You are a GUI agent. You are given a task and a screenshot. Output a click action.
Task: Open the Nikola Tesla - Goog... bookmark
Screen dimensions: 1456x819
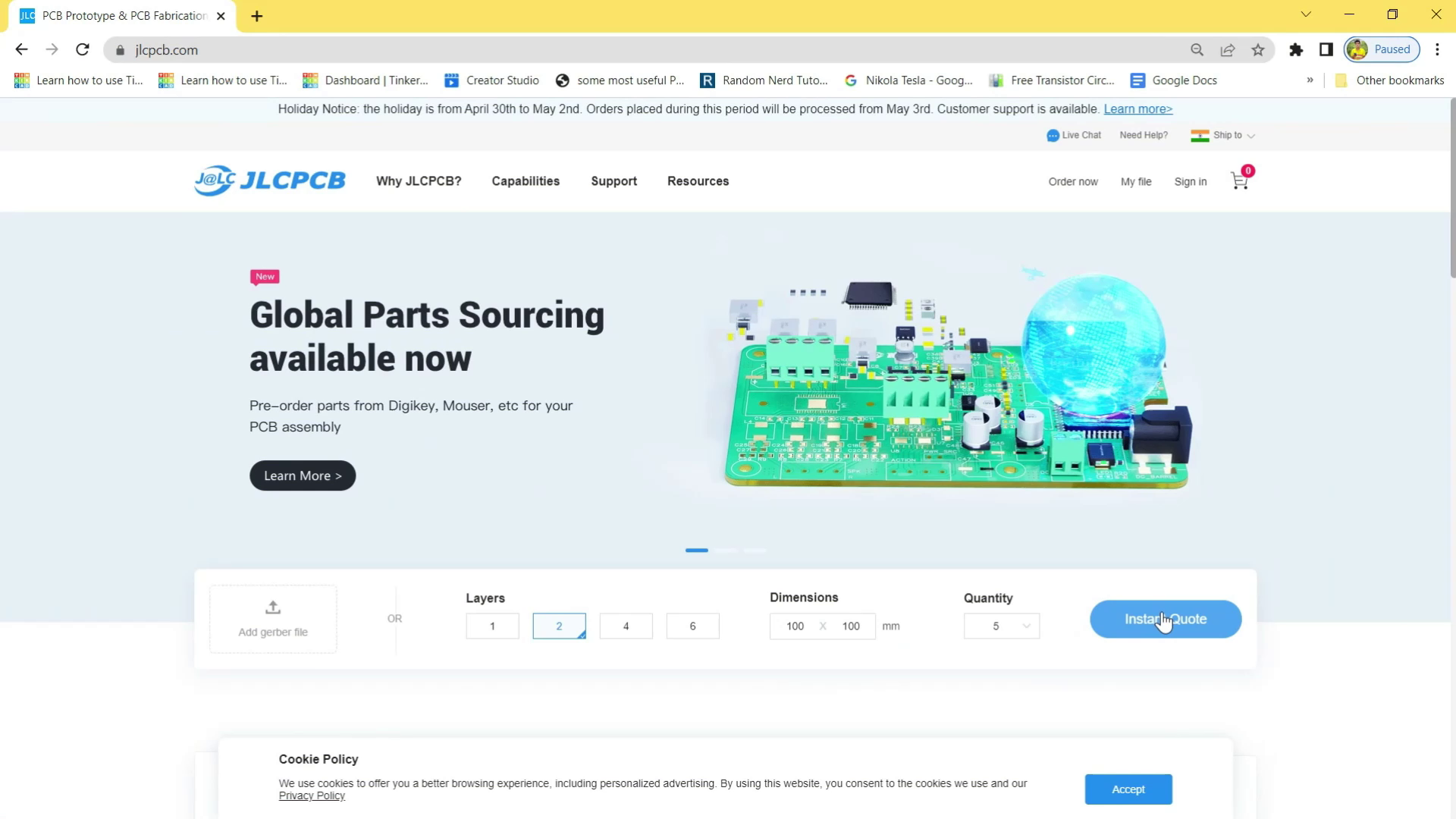[x=908, y=80]
